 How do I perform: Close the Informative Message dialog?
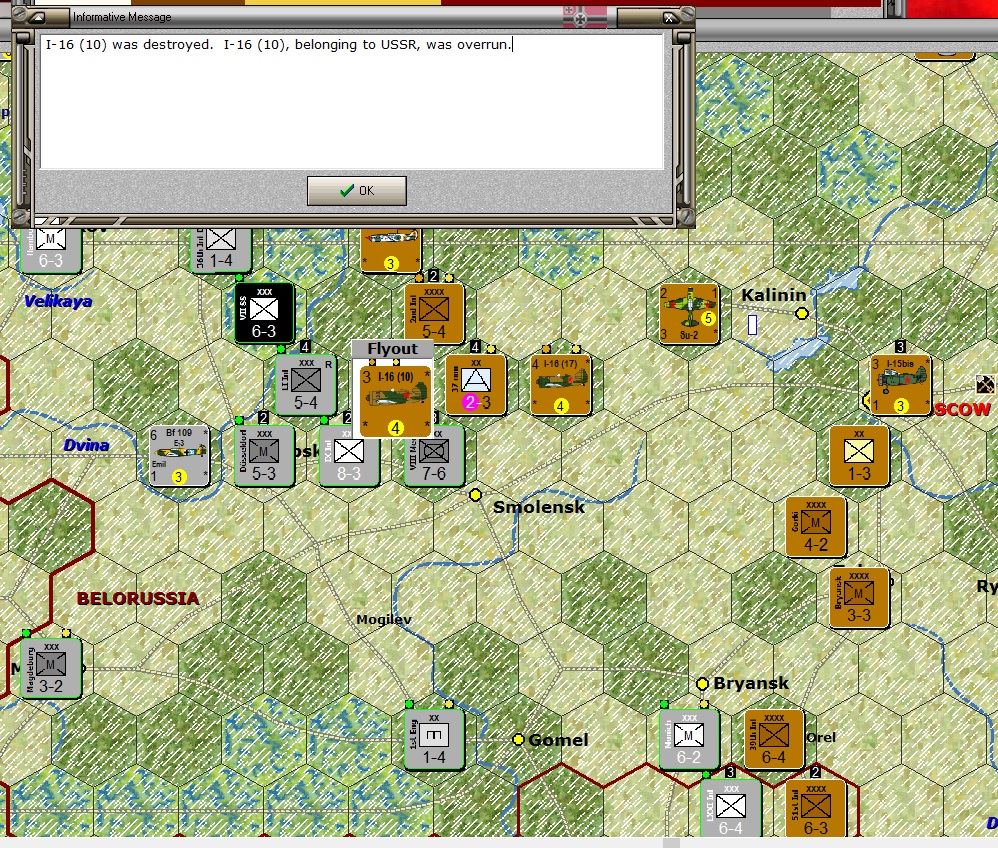pos(668,18)
